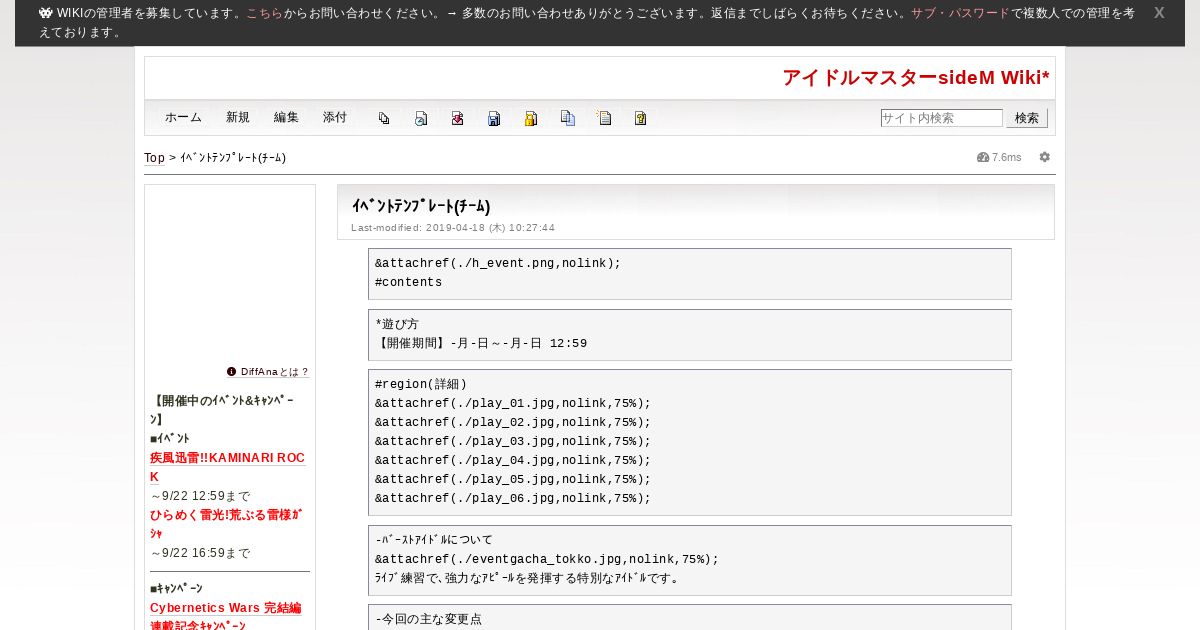
Task: Click the floppy disk backup icon
Action: click(494, 118)
